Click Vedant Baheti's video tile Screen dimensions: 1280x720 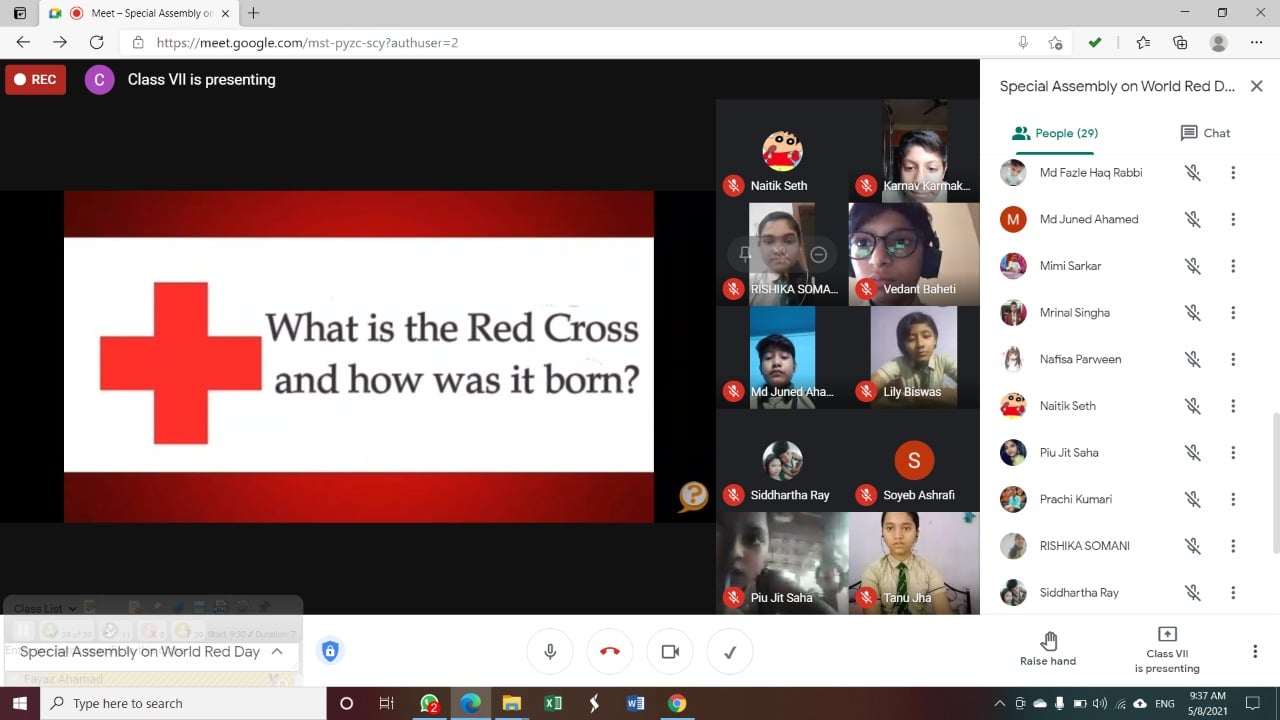[913, 253]
